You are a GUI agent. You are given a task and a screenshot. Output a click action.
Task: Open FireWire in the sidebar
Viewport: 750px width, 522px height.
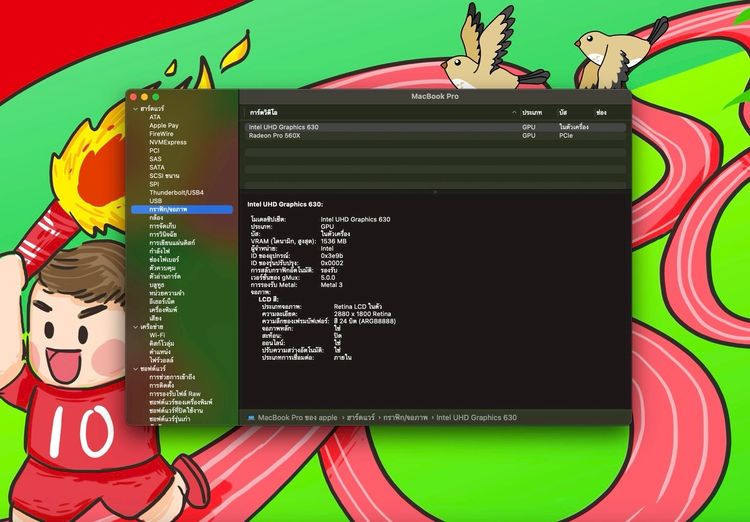click(x=161, y=133)
